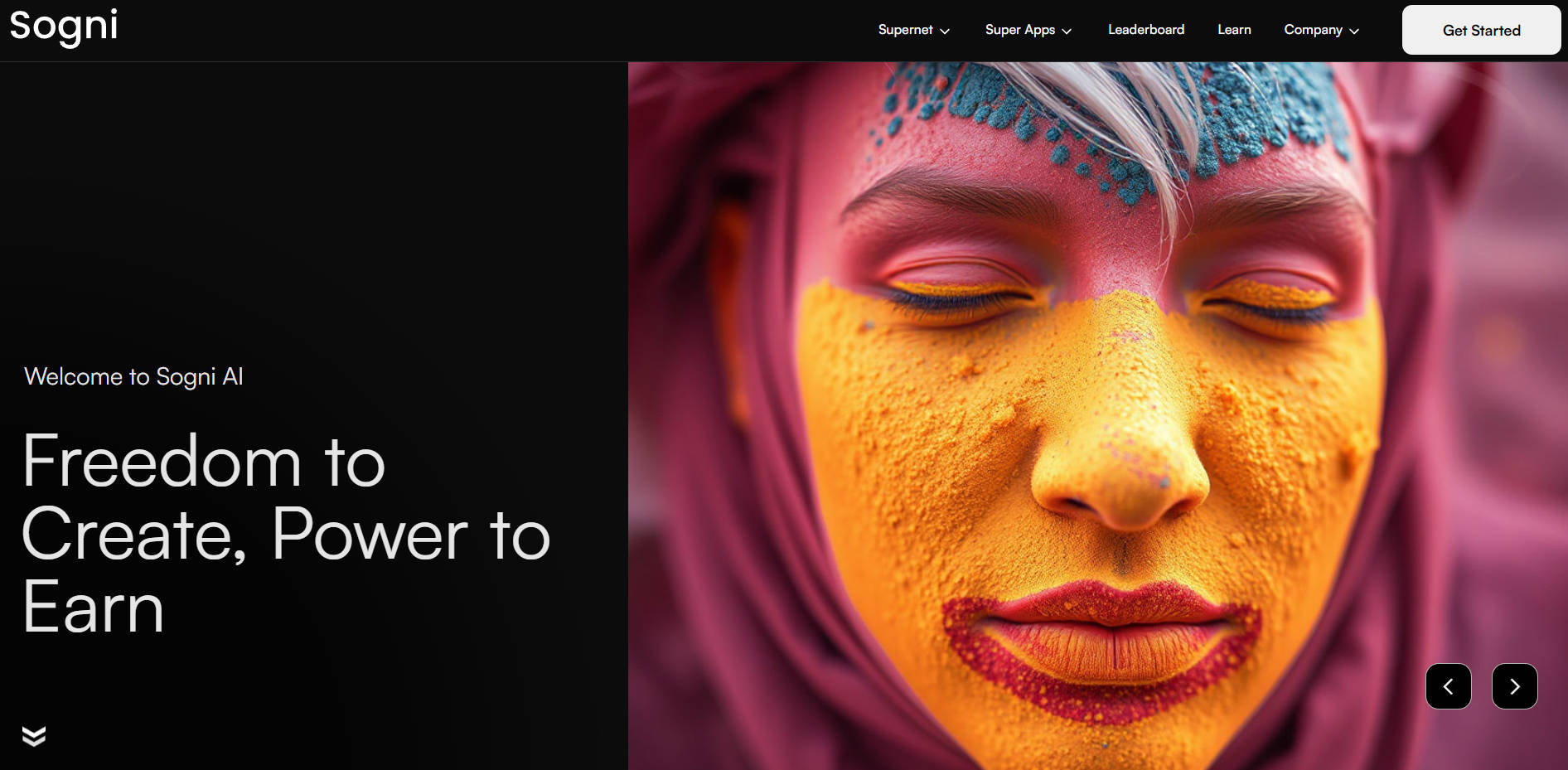Advance to the next hero slide
The image size is (1568, 770).
pyautogui.click(x=1514, y=686)
